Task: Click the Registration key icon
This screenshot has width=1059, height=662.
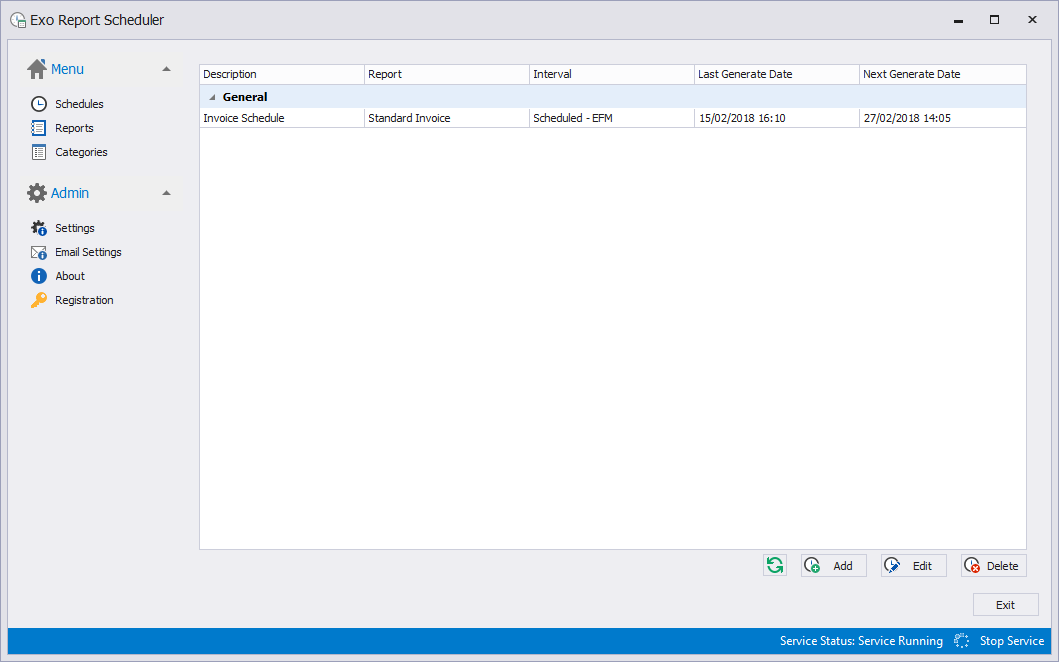Action: (39, 300)
